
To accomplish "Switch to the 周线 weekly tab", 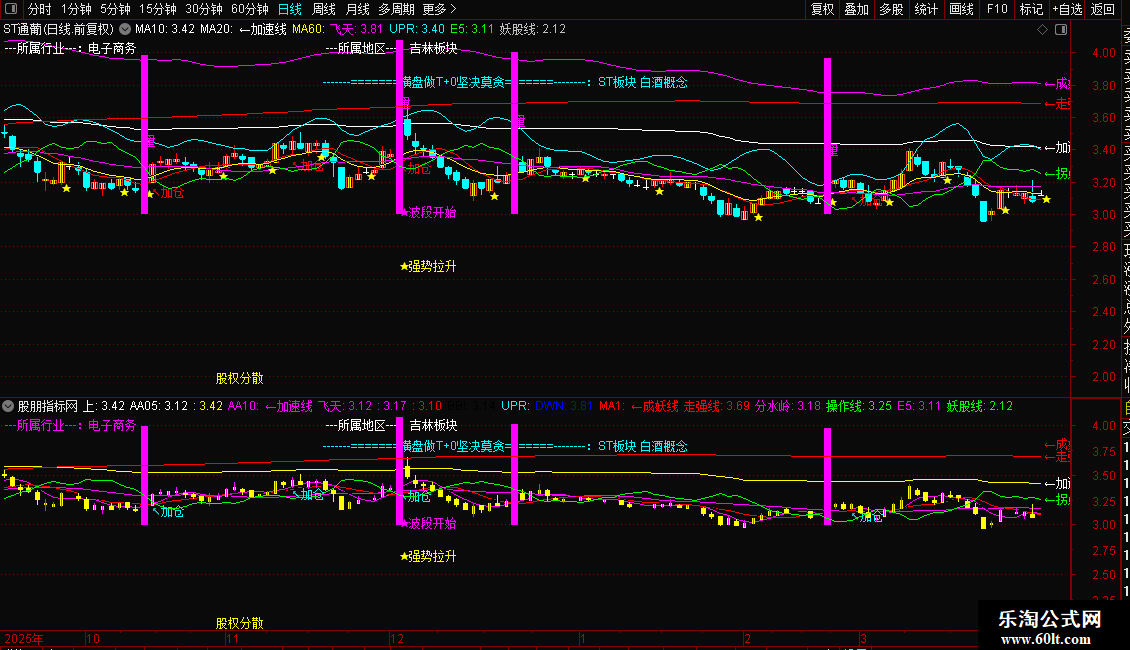I will click(324, 9).
